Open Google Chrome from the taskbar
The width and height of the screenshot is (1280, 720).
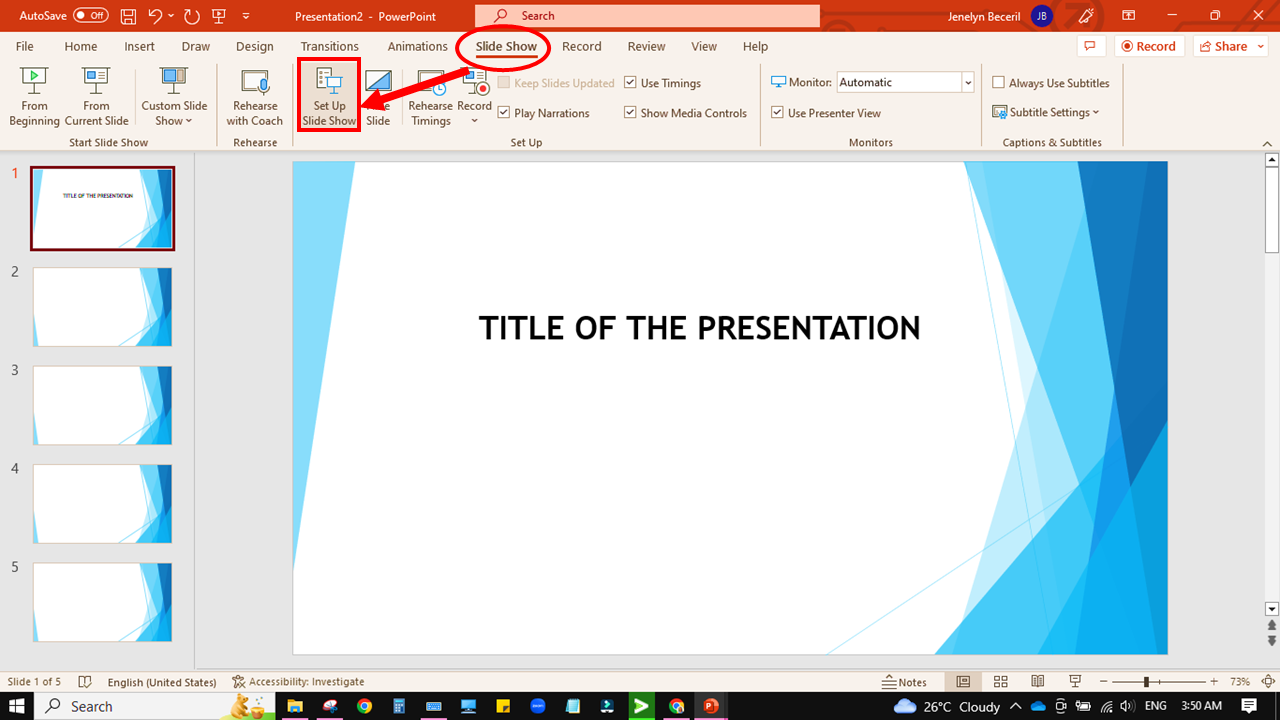676,706
